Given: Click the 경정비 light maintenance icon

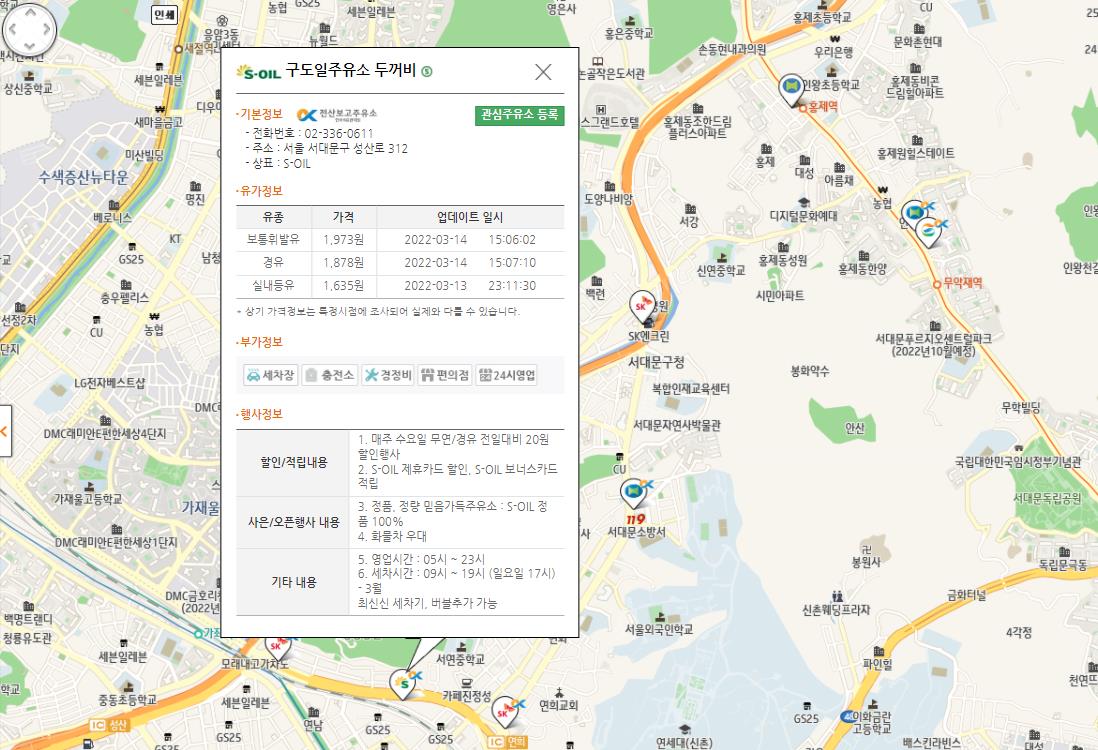Looking at the screenshot, I should pyautogui.click(x=388, y=375).
